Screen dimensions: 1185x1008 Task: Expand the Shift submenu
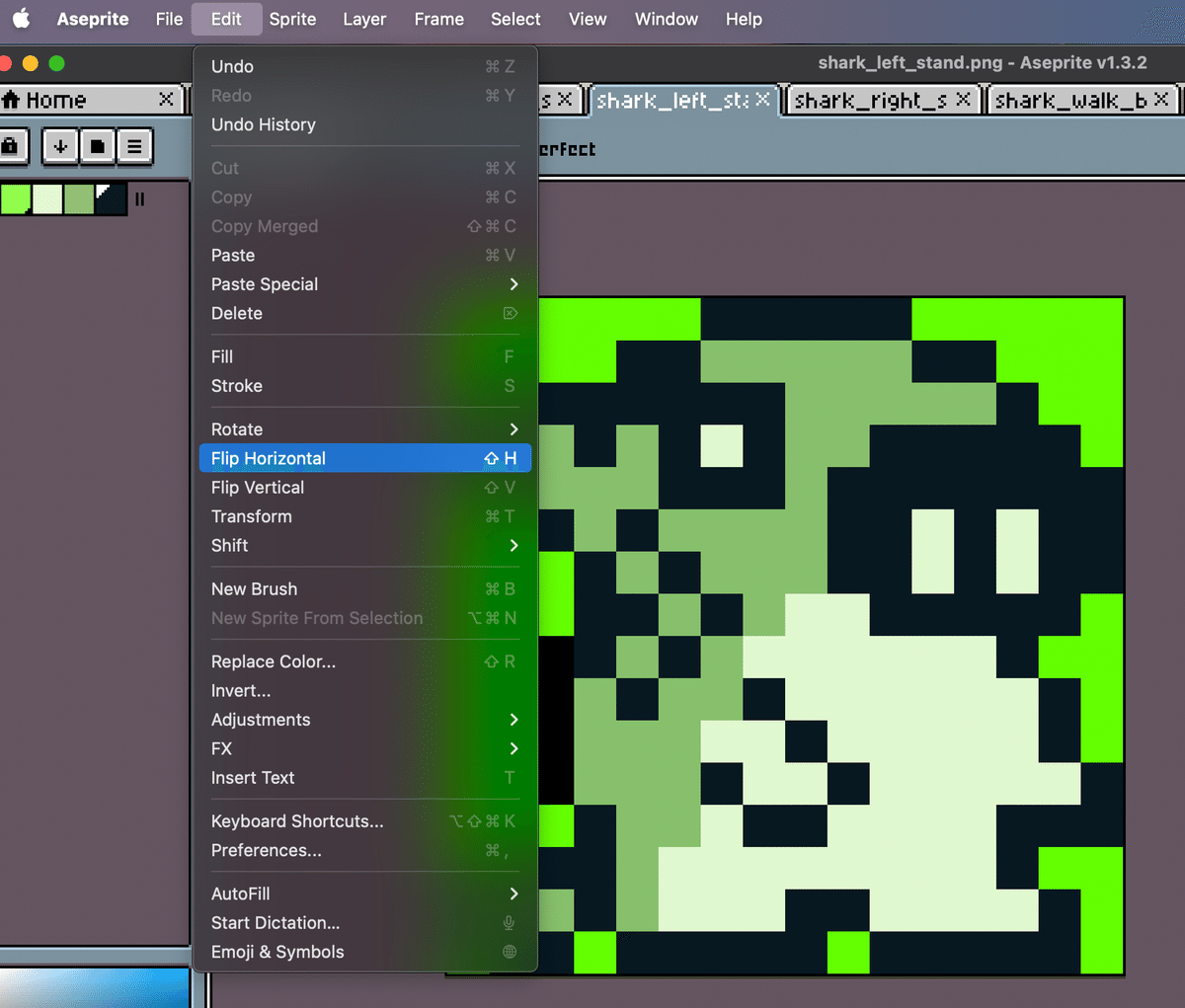tap(365, 545)
